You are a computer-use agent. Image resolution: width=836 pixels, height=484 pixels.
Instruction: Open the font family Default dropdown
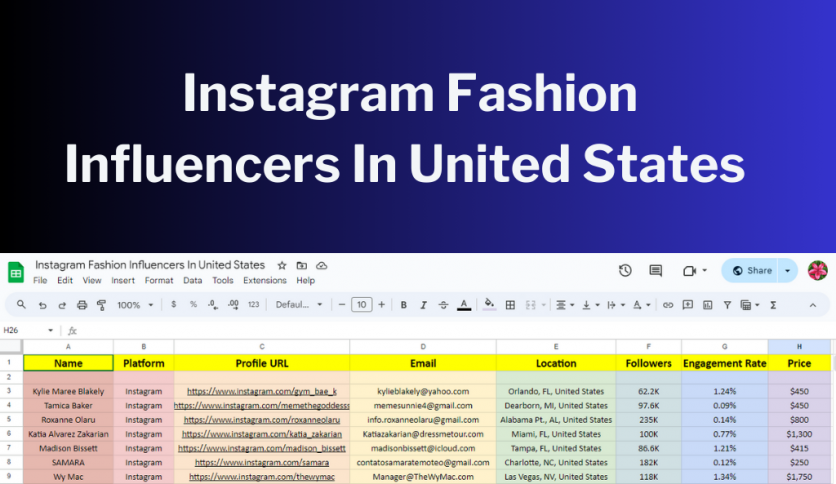[x=299, y=305]
